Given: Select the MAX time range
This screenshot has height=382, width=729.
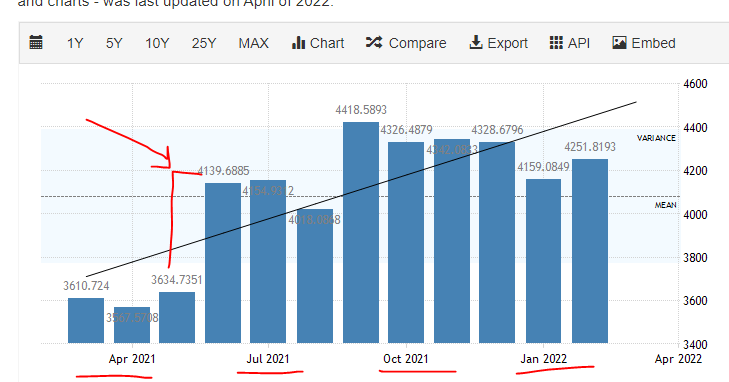Looking at the screenshot, I should point(253,43).
